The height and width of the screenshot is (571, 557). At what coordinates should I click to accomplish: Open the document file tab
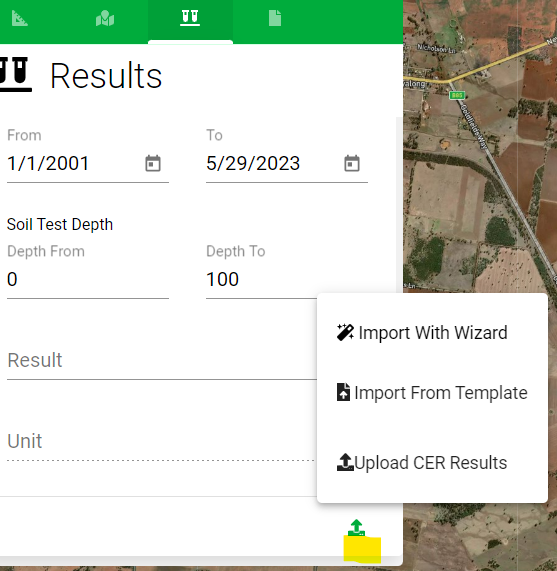[275, 18]
